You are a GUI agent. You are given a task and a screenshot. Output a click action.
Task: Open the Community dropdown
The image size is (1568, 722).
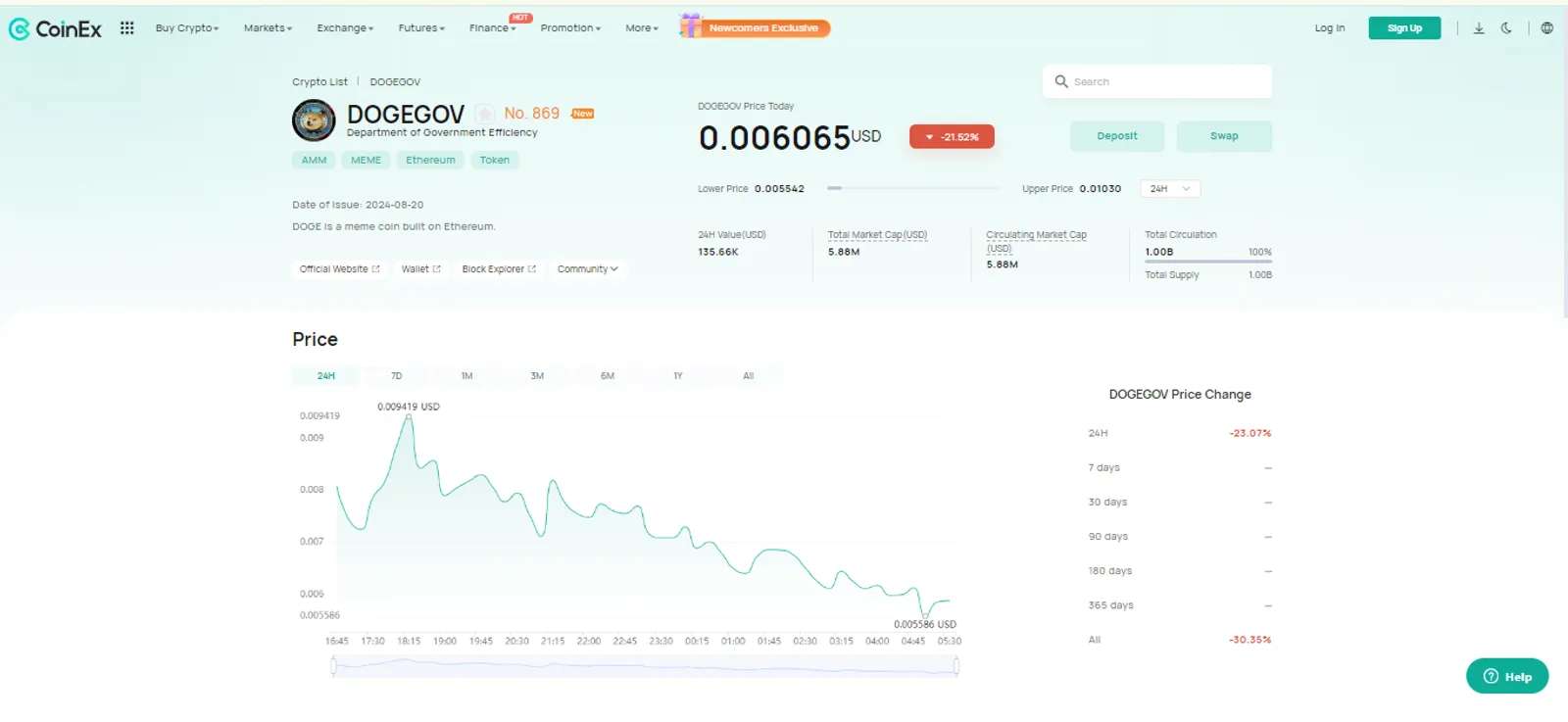tap(588, 269)
